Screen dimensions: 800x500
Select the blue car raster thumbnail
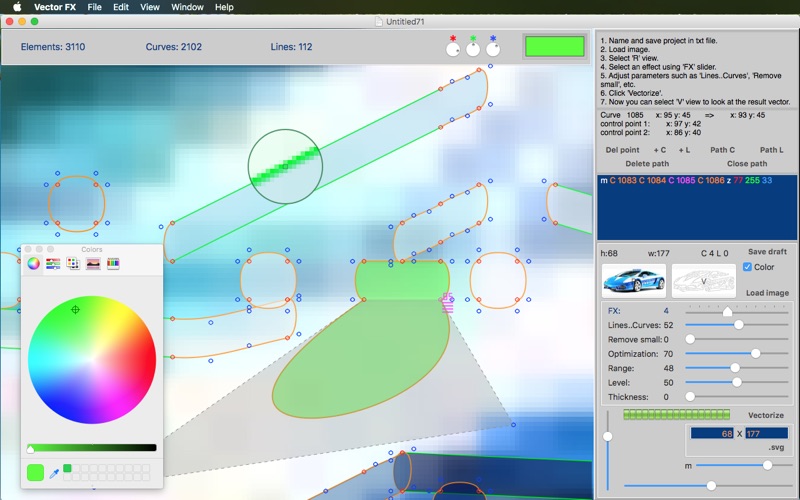[634, 281]
